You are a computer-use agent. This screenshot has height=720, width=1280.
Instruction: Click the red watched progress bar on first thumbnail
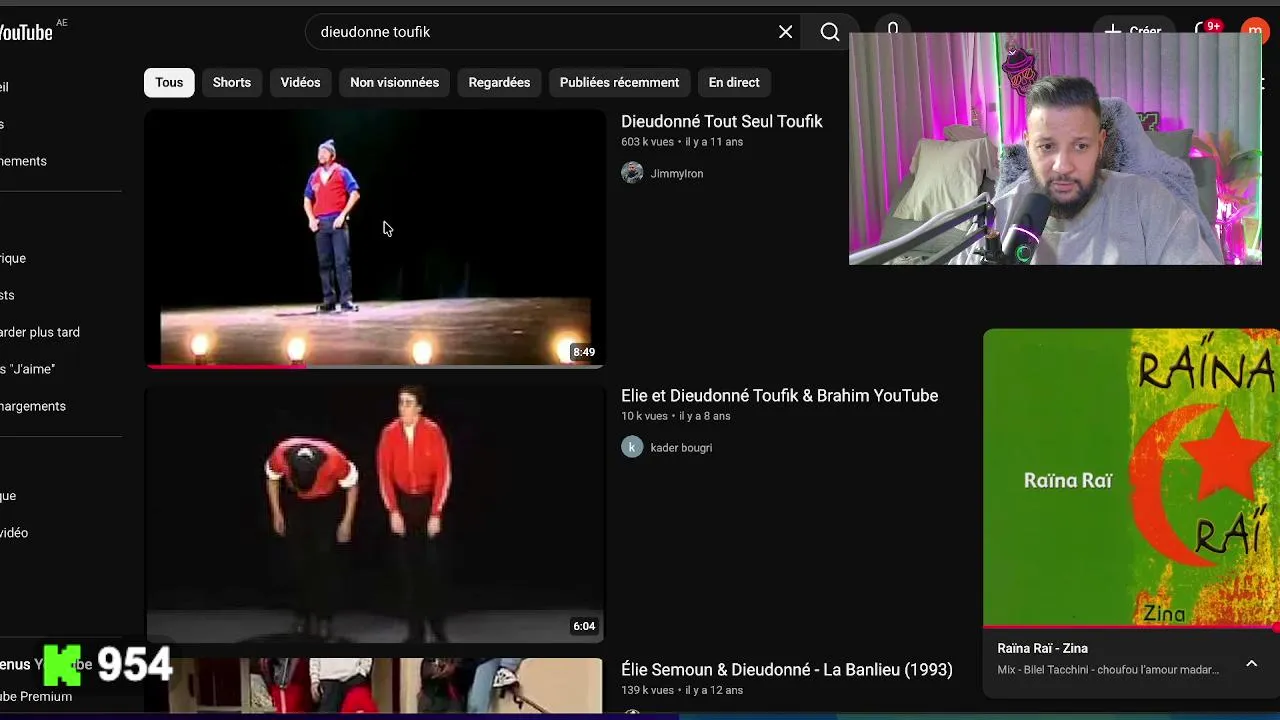[x=227, y=366]
